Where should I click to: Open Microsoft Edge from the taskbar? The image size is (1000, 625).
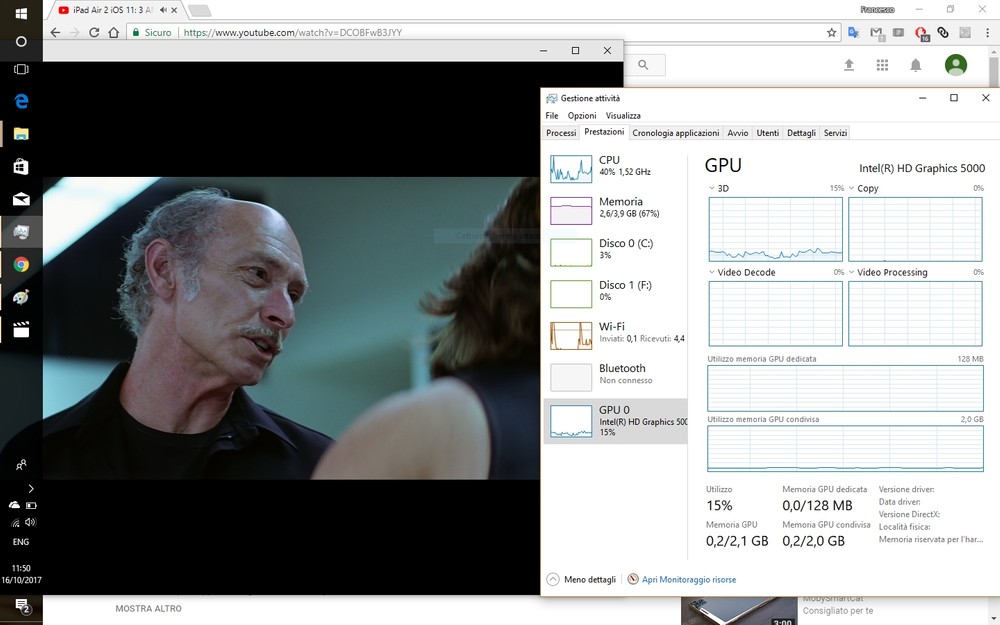[x=21, y=101]
